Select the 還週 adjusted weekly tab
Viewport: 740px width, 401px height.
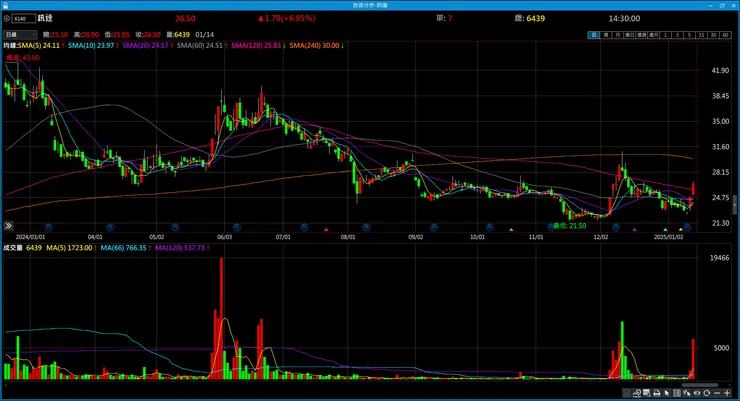(x=641, y=35)
